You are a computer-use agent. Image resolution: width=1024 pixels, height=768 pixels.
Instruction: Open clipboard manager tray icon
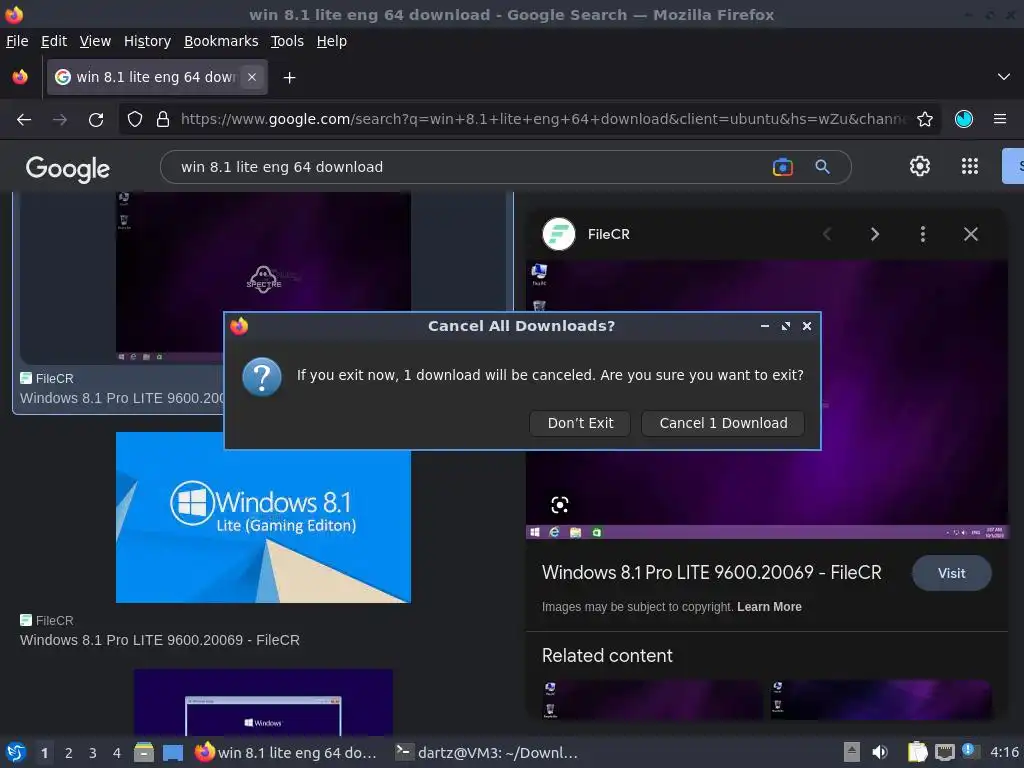pyautogui.click(x=917, y=752)
